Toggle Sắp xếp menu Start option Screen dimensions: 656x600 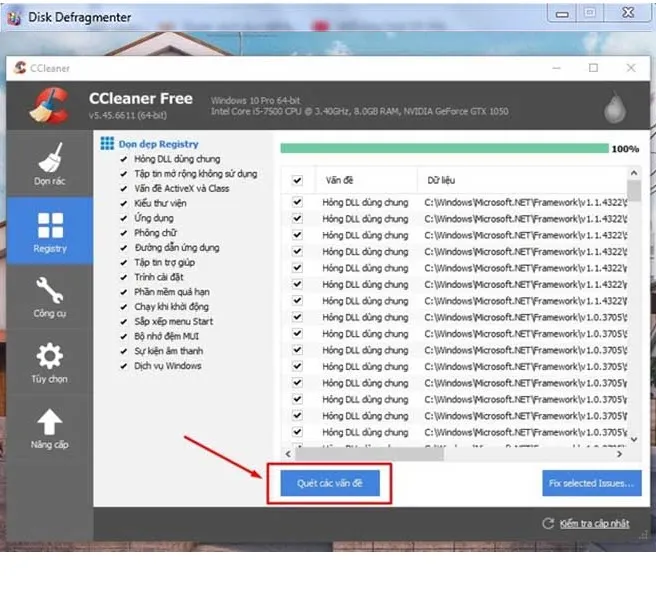[x=123, y=322]
